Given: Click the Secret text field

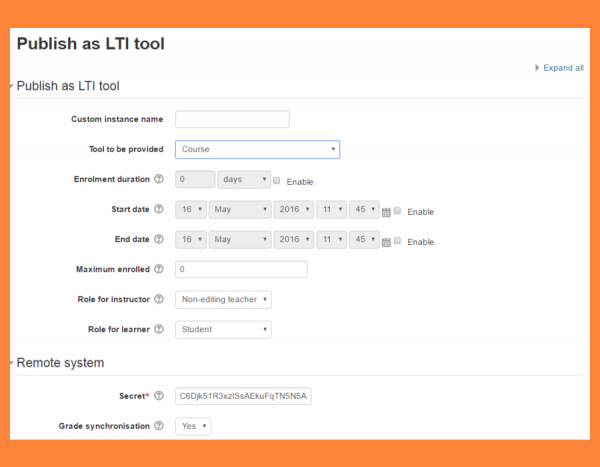Looking at the screenshot, I should 243,396.
